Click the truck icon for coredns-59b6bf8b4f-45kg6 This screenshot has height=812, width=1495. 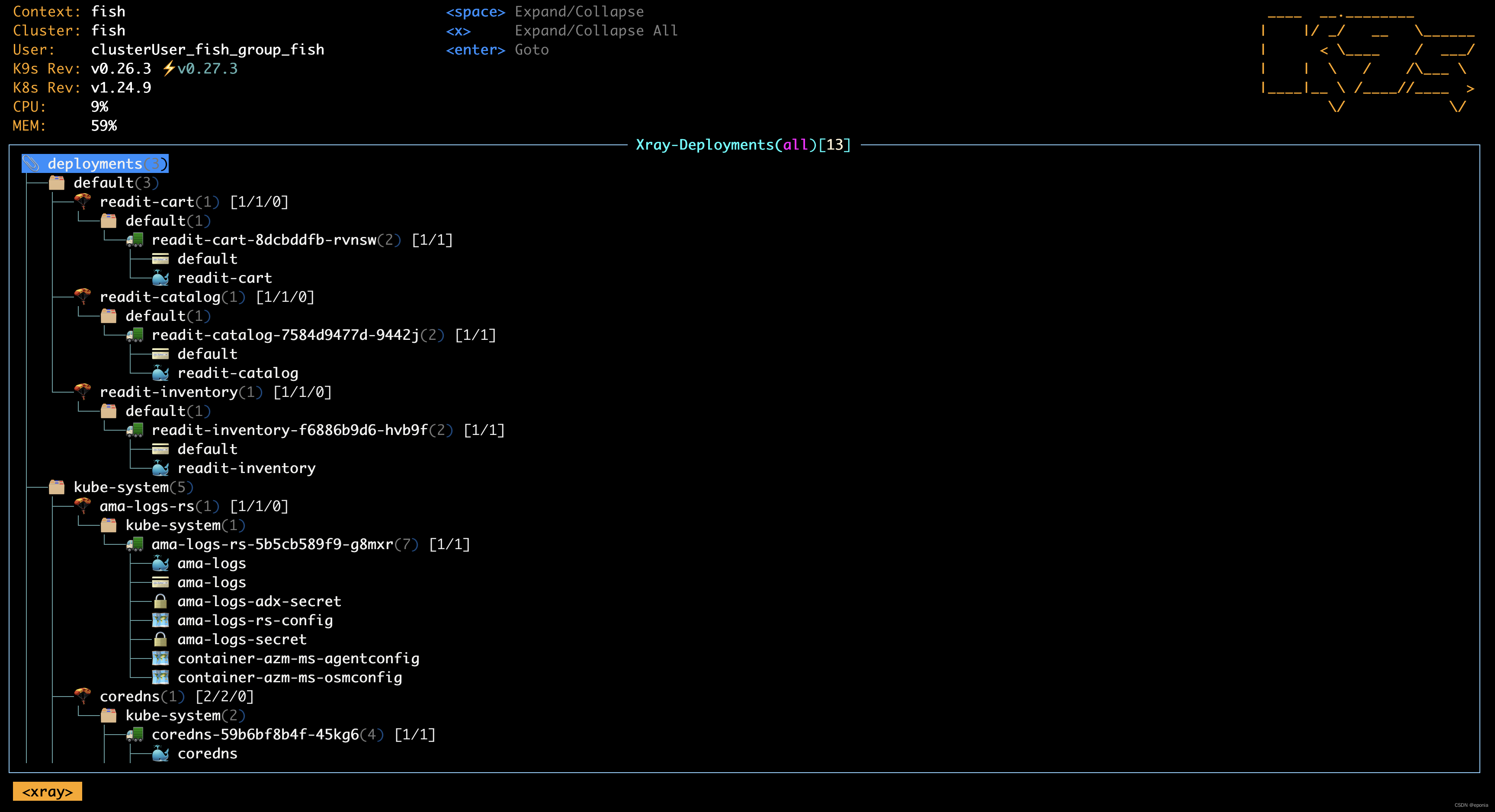(x=135, y=734)
